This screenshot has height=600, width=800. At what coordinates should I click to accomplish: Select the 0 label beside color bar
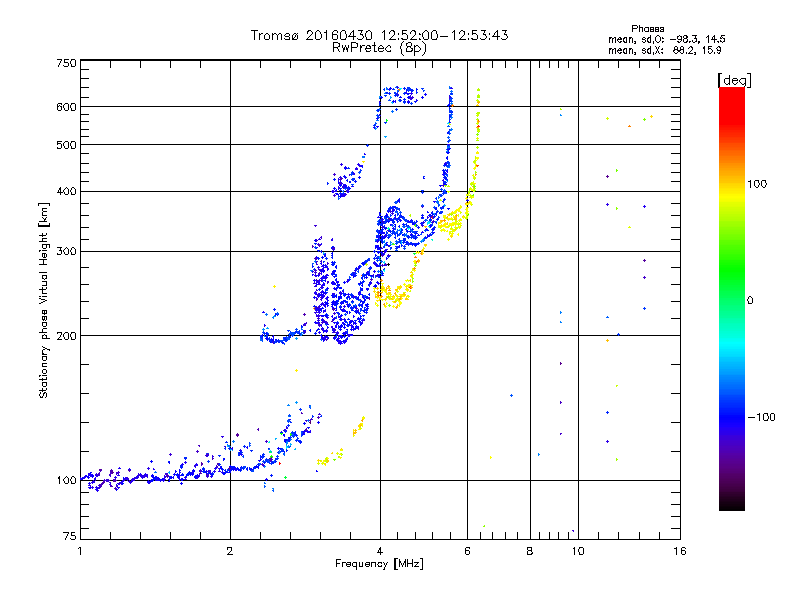click(750, 301)
